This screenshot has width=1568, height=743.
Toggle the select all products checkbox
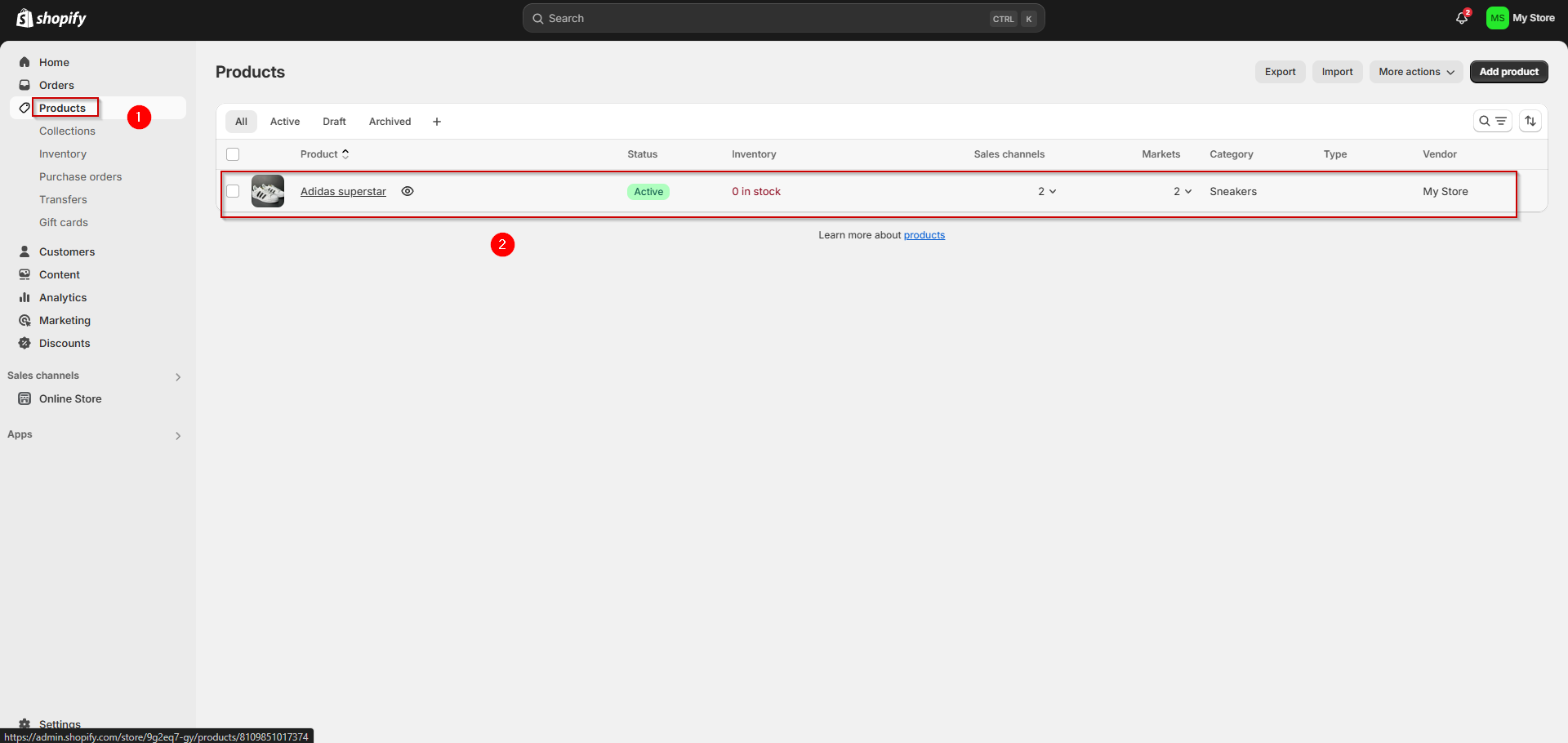(233, 154)
